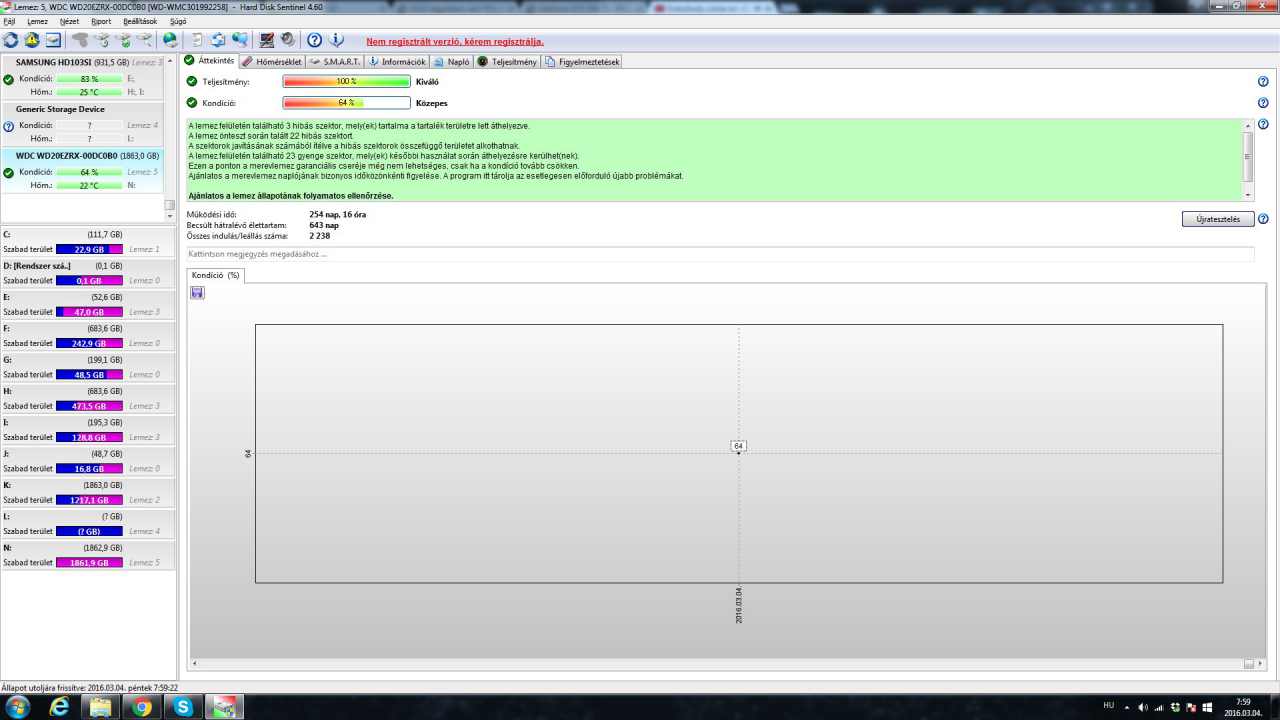
Task: Click the gray disk icon left of the three disk test icons
Action: [x=80, y=40]
